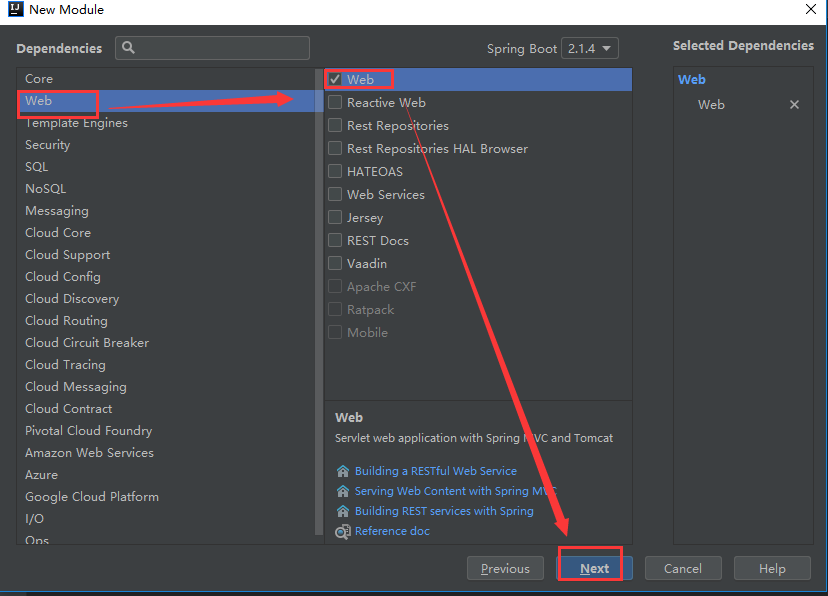Click the home icon beside Building a RESTful Web Service
The image size is (828, 596).
coord(343,471)
